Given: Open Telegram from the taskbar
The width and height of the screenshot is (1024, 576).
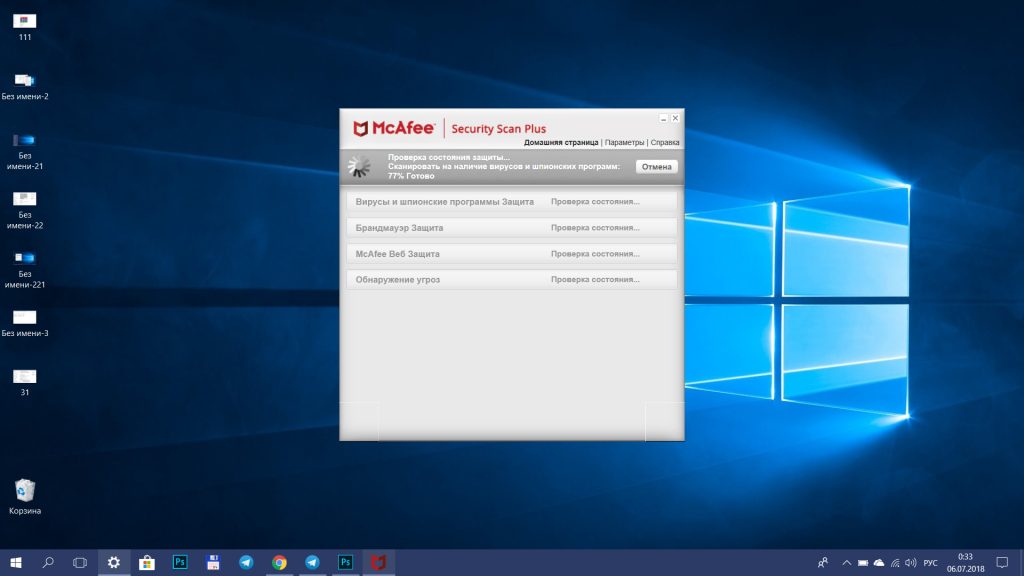Looking at the screenshot, I should click(244, 562).
